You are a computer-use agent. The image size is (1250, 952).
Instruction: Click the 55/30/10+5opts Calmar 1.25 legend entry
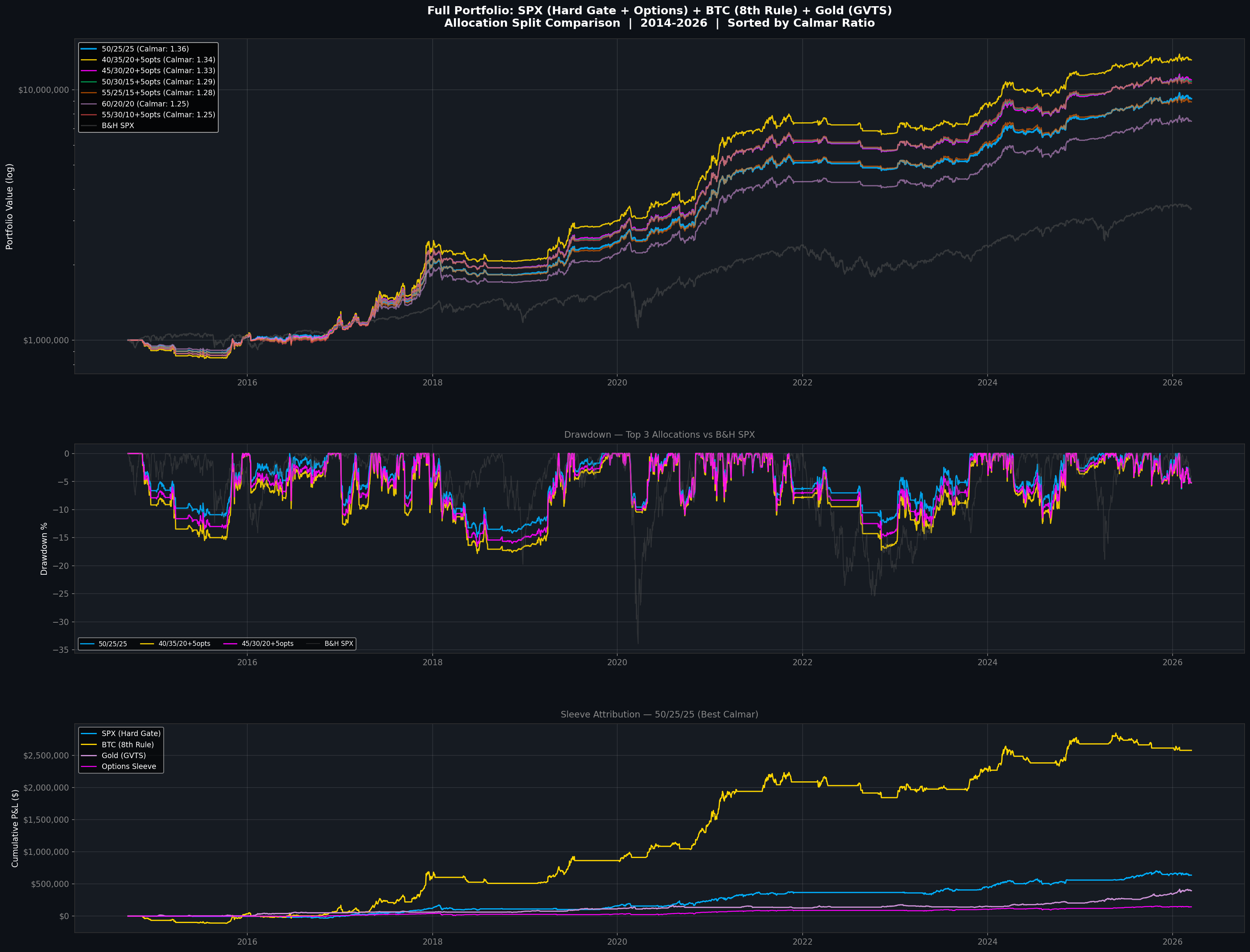pyautogui.click(x=158, y=115)
